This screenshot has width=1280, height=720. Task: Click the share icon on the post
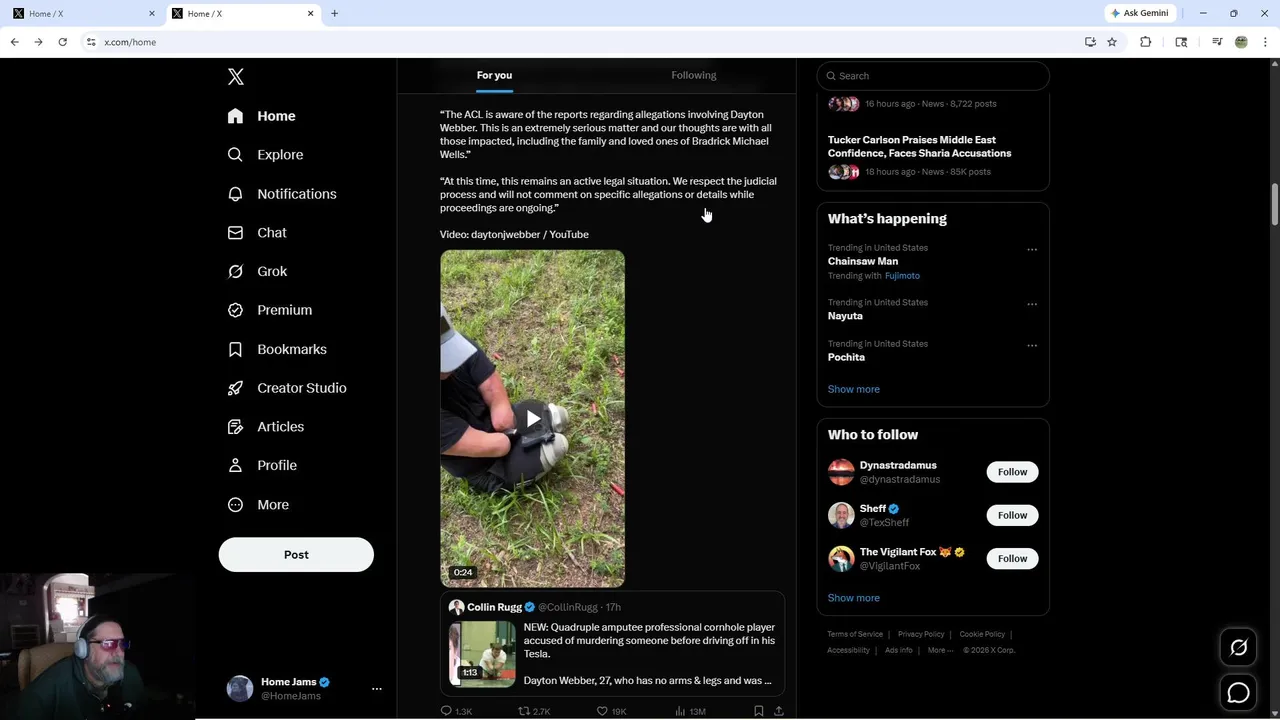click(x=779, y=711)
